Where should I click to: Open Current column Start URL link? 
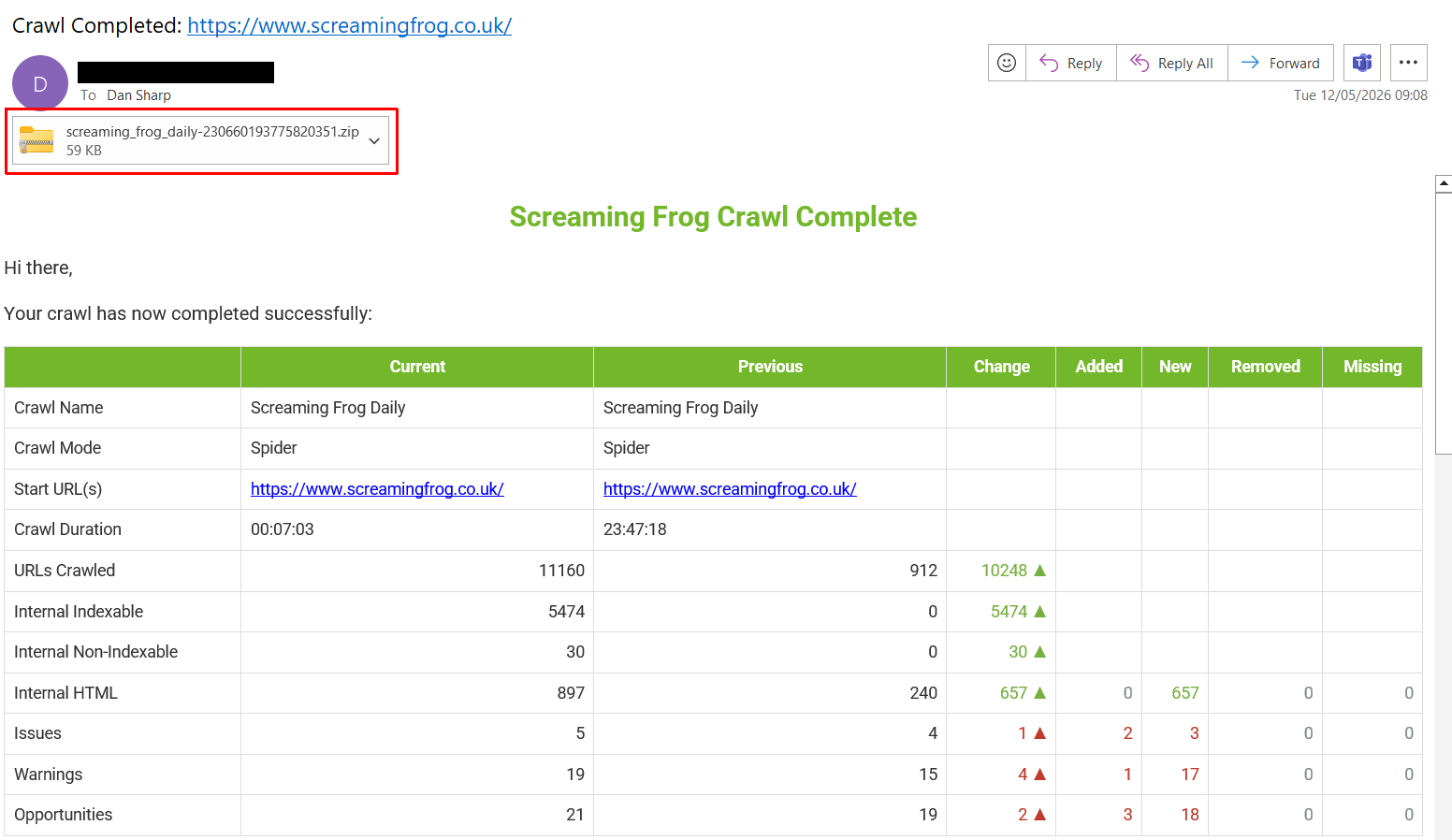(x=377, y=488)
